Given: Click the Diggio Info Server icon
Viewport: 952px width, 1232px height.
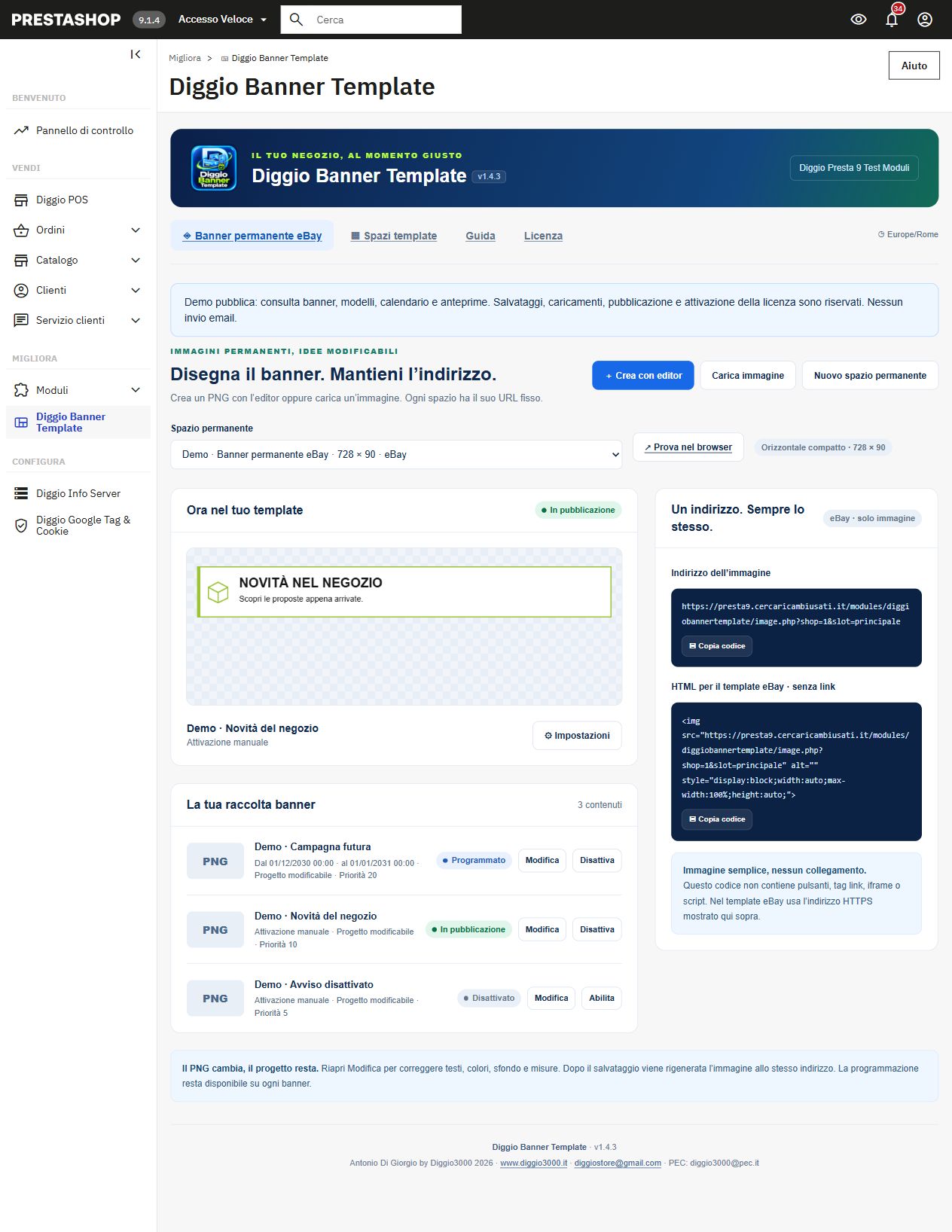Looking at the screenshot, I should point(21,493).
